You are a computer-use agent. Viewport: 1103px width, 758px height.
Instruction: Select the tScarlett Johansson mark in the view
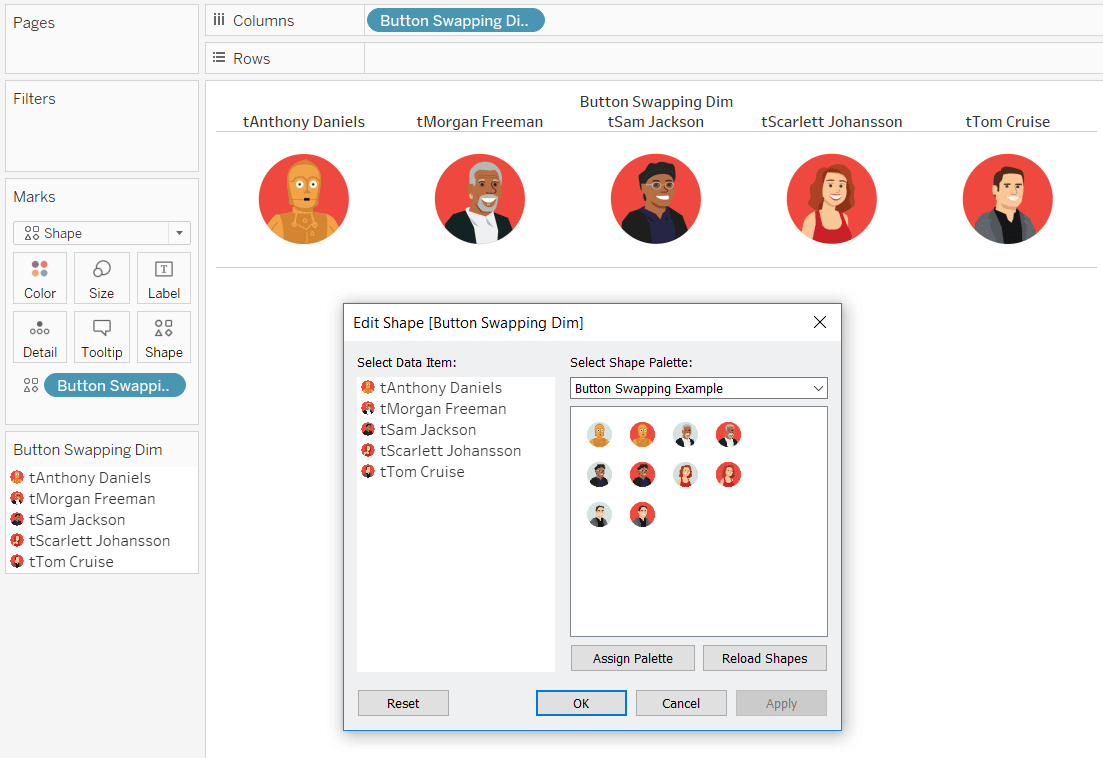click(831, 199)
